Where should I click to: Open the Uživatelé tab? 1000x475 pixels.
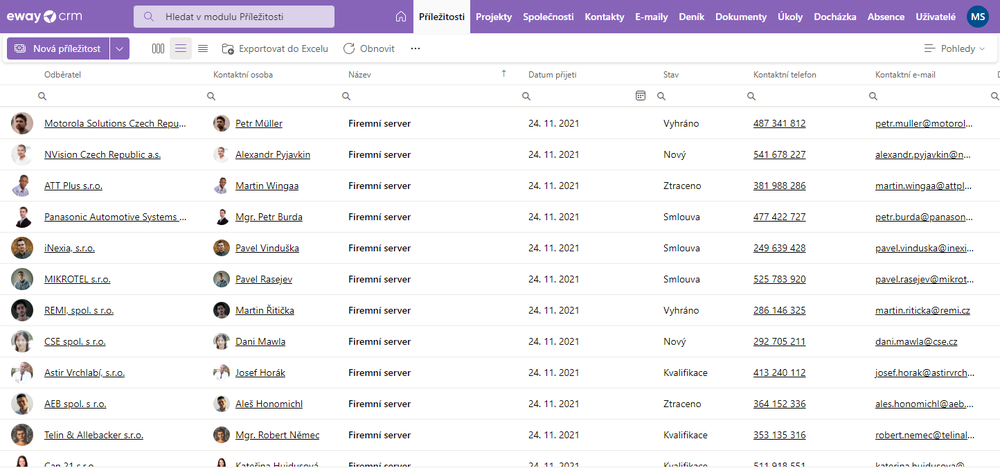(x=936, y=17)
